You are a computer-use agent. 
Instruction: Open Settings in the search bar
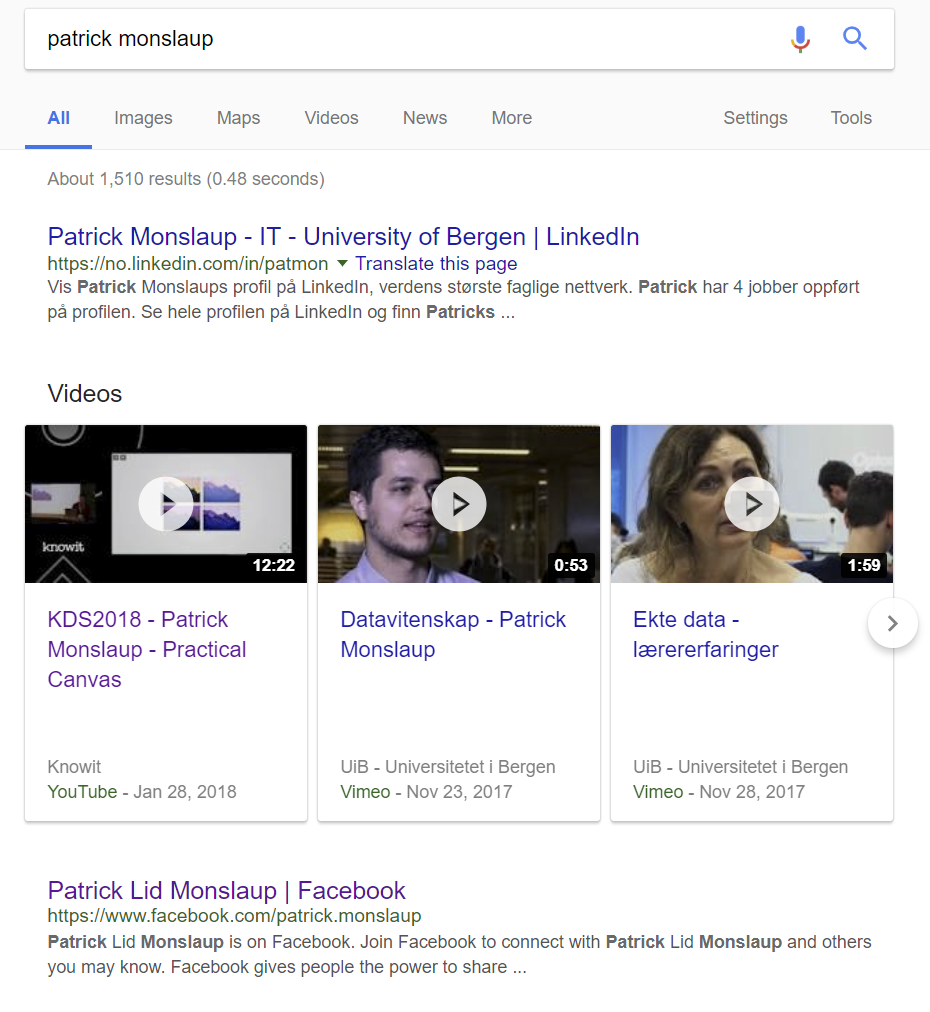755,118
